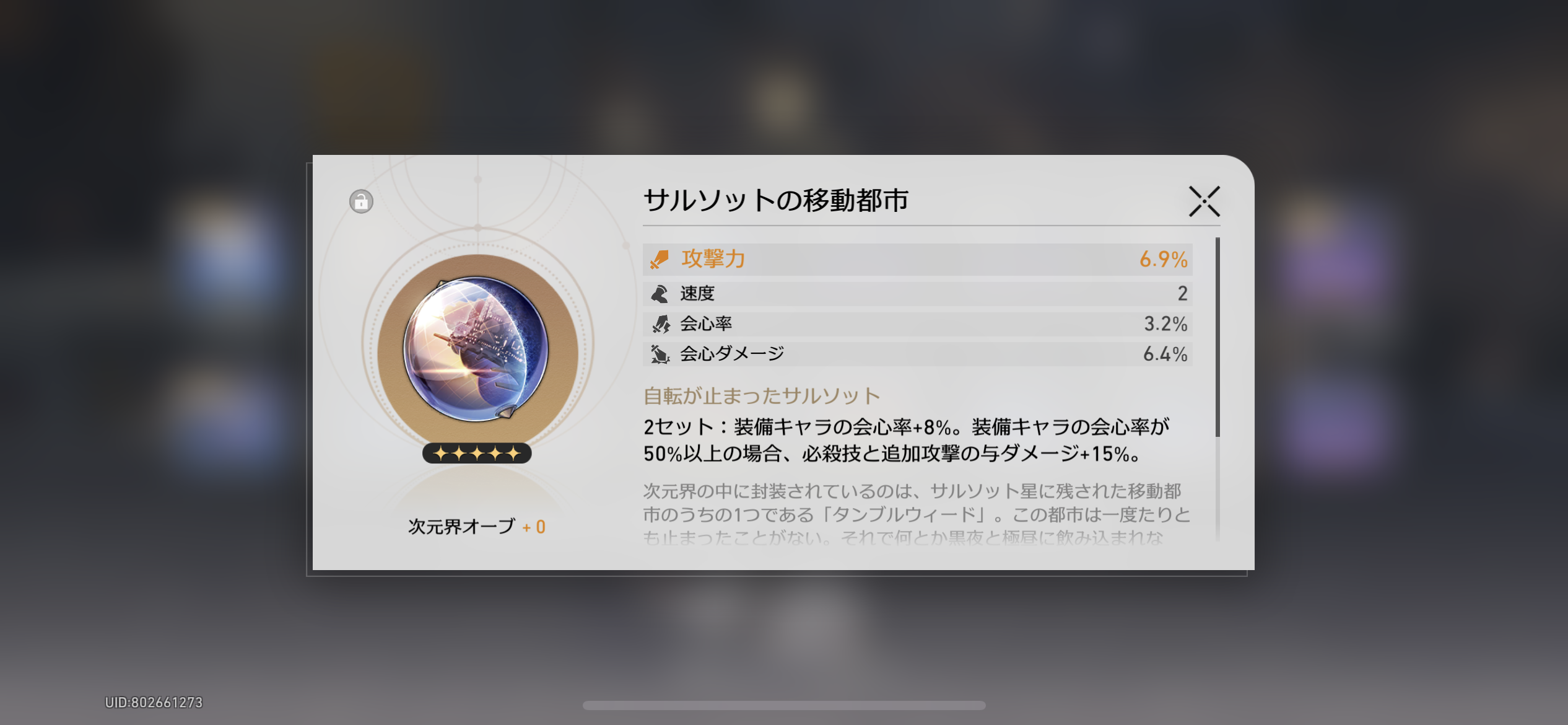Click the crit rate icon beside 会心率
The width and height of the screenshot is (1568, 725).
point(660,323)
